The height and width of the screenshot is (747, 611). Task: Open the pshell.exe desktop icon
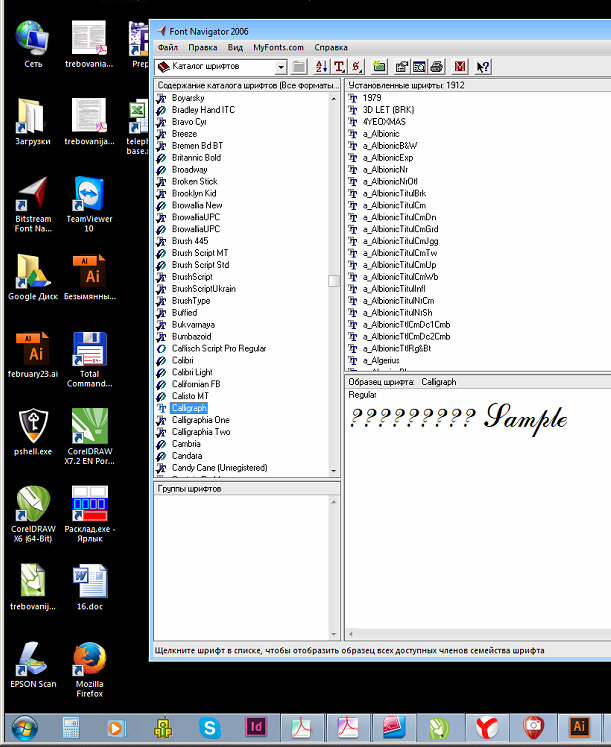tap(33, 432)
